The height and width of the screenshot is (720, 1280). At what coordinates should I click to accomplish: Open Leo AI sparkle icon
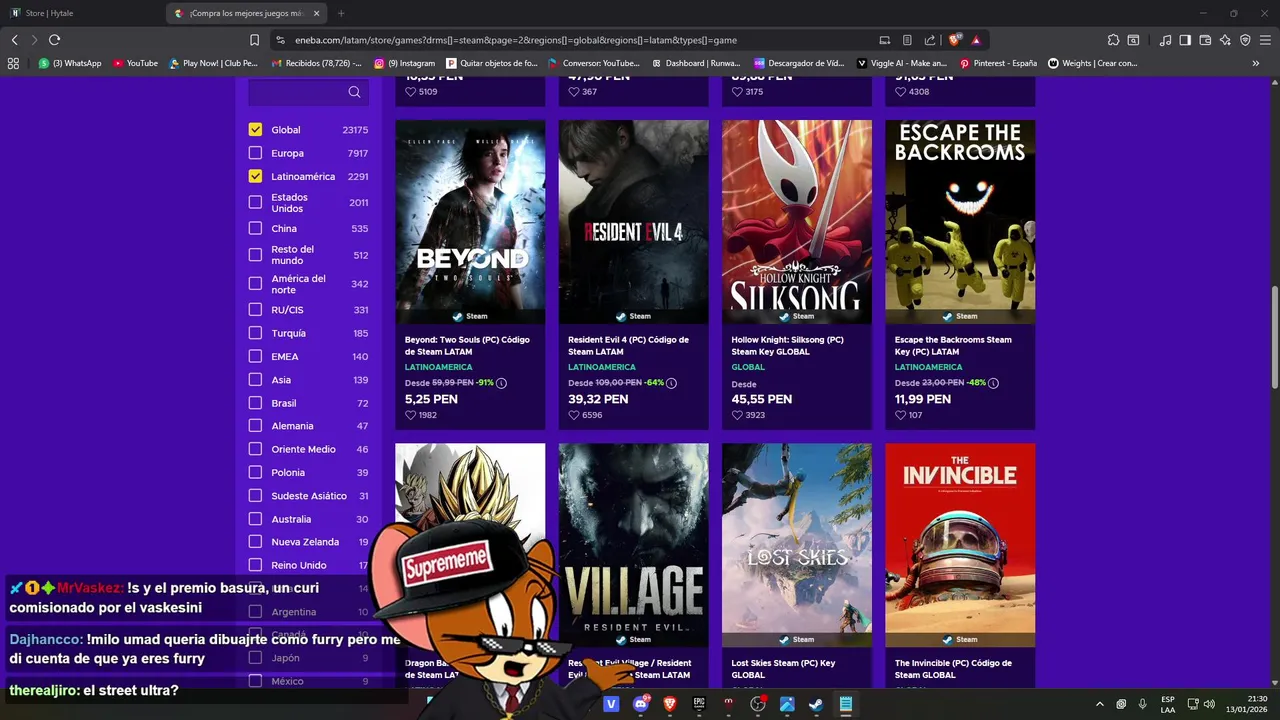pos(1225,40)
